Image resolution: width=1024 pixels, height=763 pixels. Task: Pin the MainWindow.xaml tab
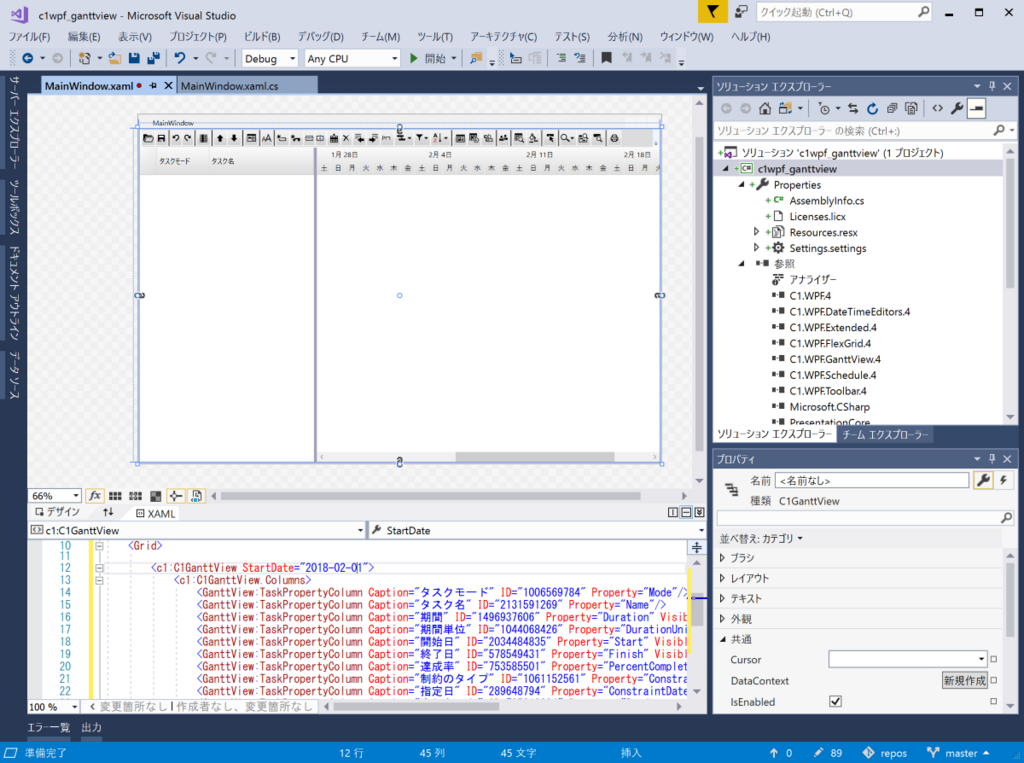click(x=153, y=86)
